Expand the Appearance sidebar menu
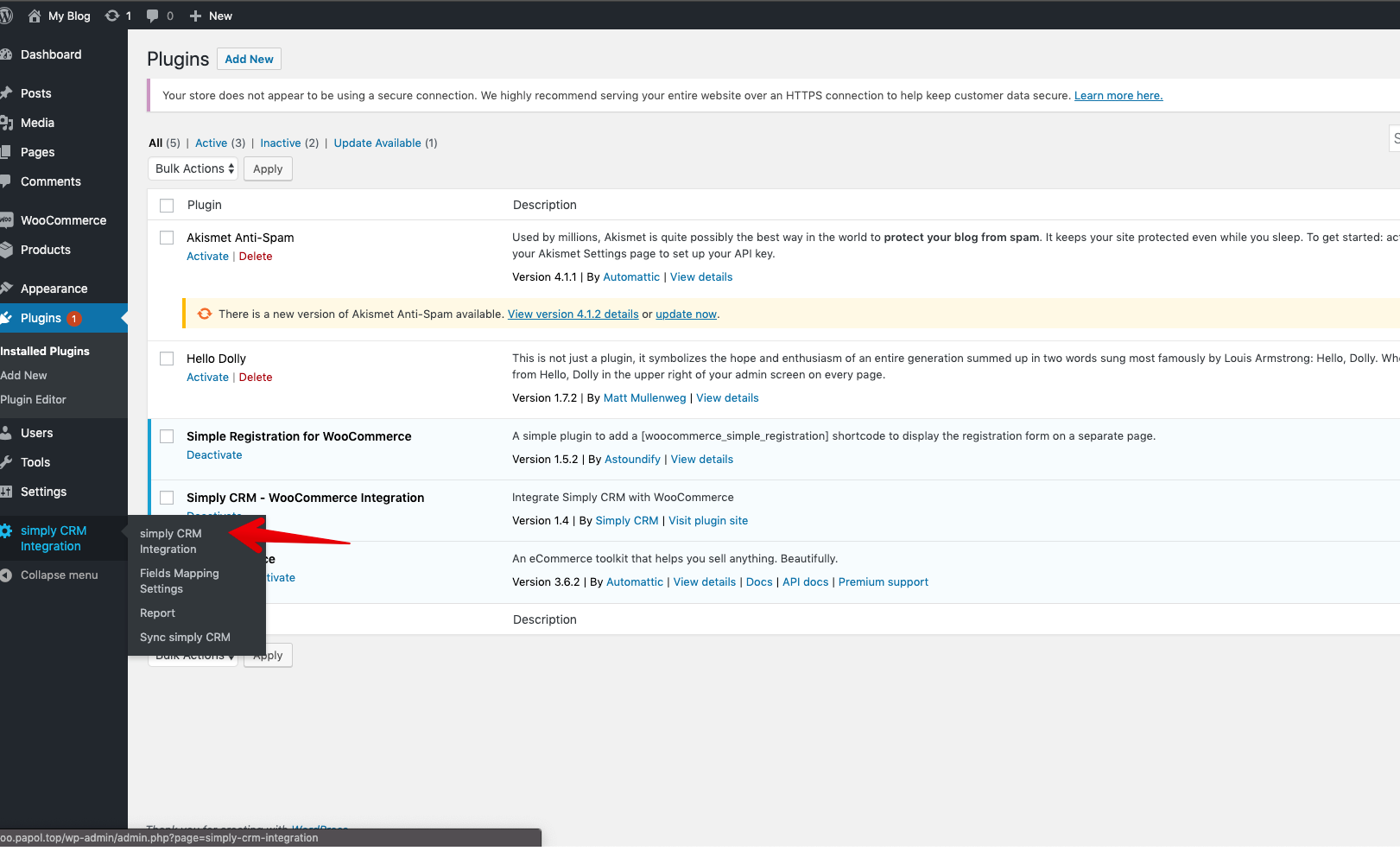This screenshot has height=851, width=1400. coord(54,289)
